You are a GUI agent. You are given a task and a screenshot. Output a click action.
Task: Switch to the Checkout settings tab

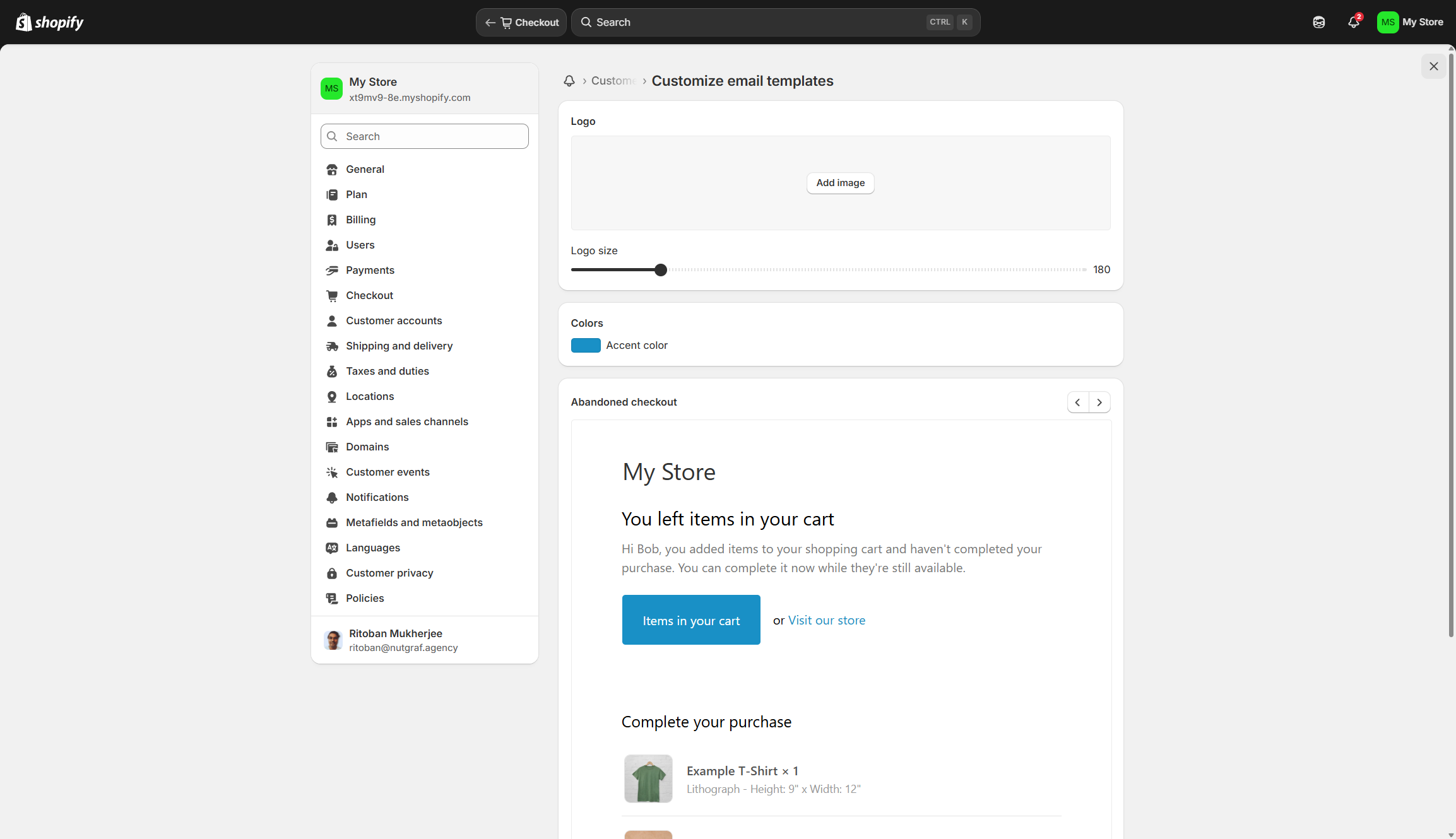(x=369, y=295)
